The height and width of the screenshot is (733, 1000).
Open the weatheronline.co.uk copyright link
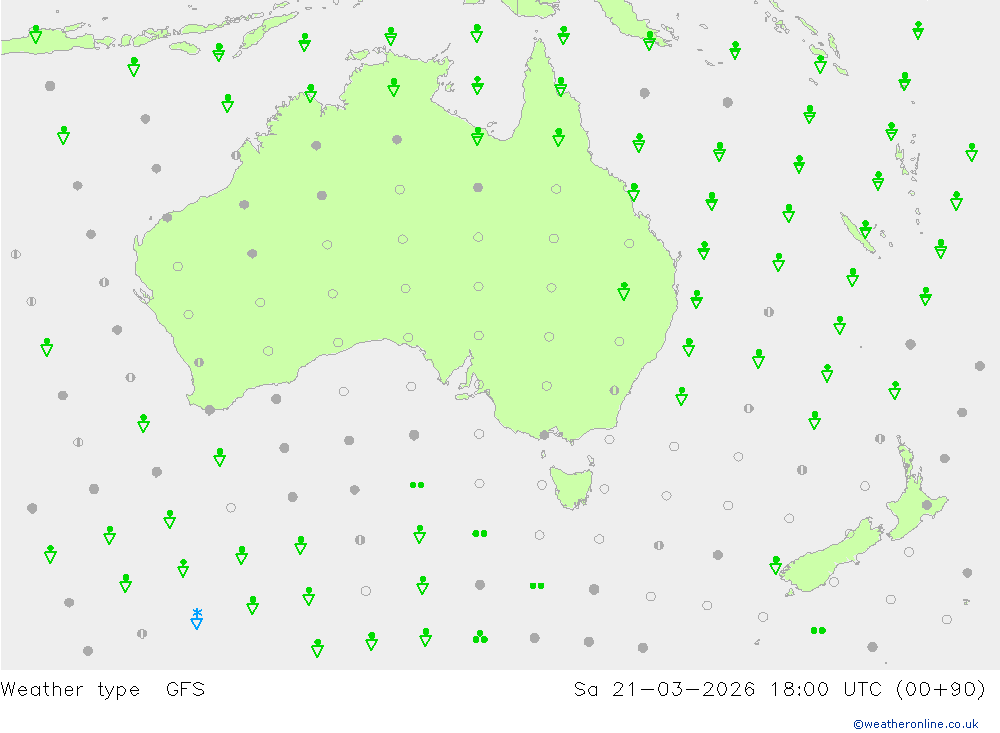pos(915,723)
